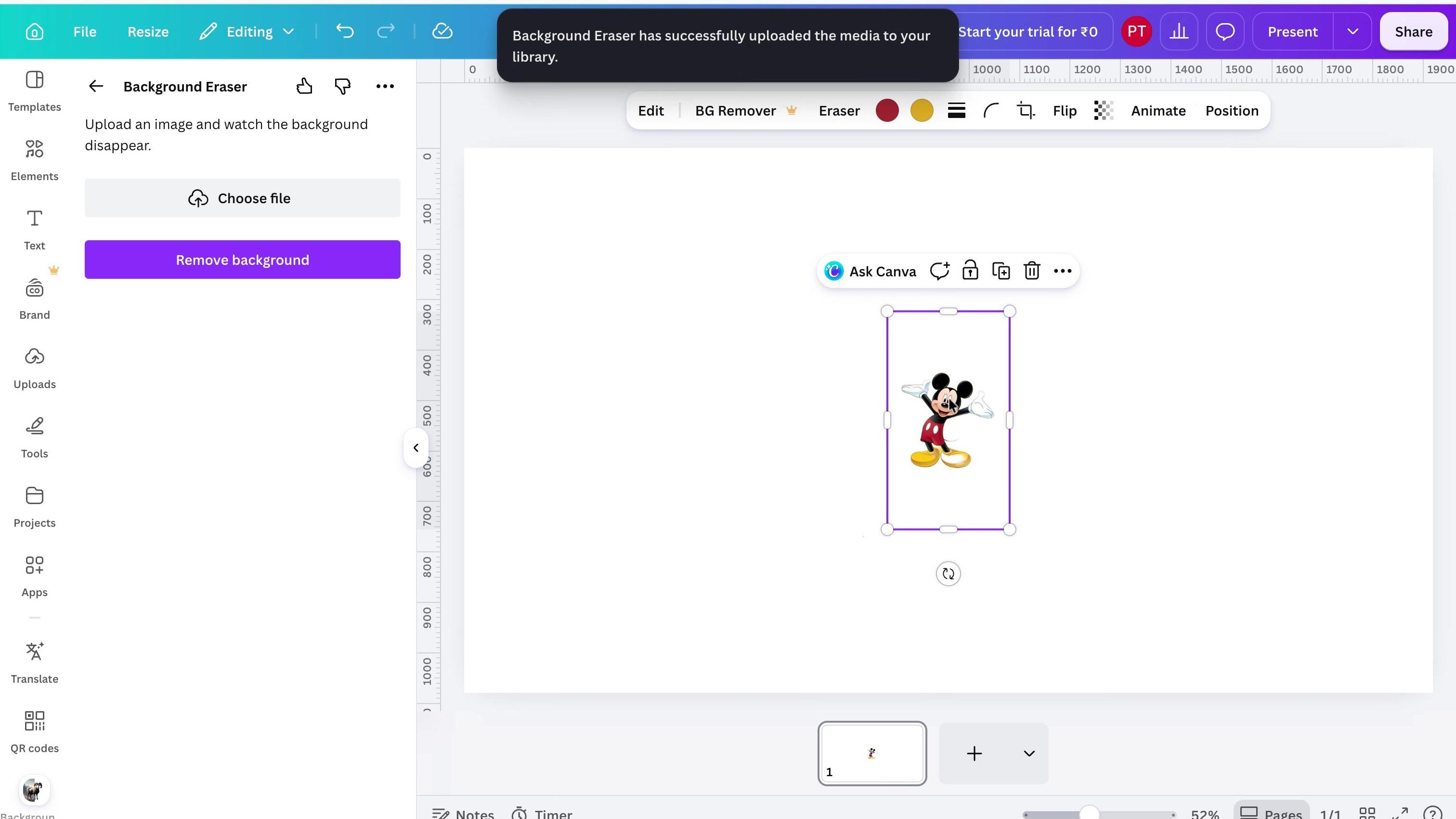Click the Share button

[x=1413, y=32]
